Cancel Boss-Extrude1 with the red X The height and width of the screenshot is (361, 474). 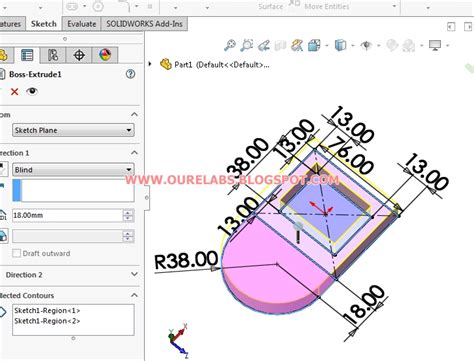click(x=14, y=92)
